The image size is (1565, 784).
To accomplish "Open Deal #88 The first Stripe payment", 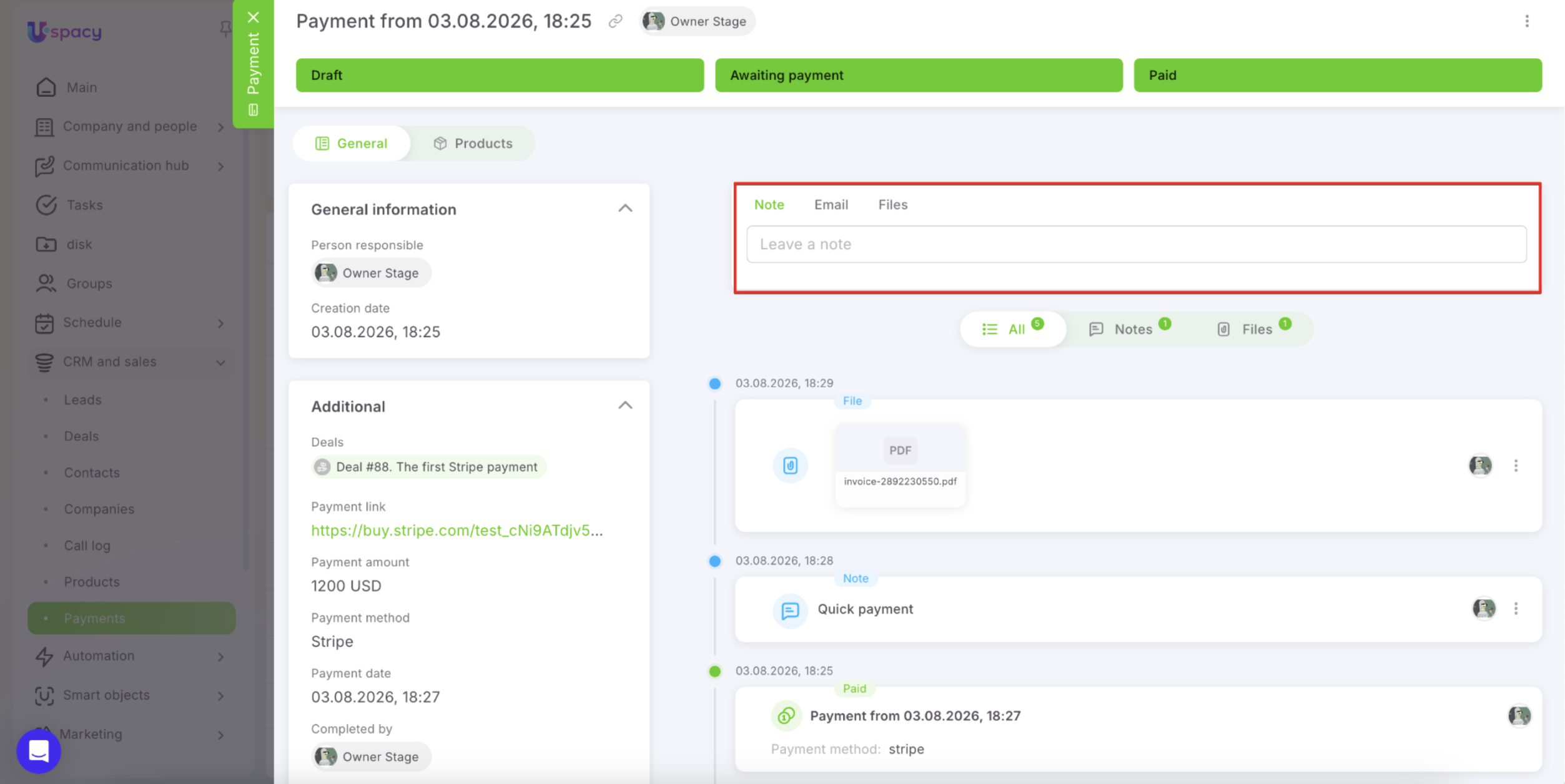I will pyautogui.click(x=428, y=467).
